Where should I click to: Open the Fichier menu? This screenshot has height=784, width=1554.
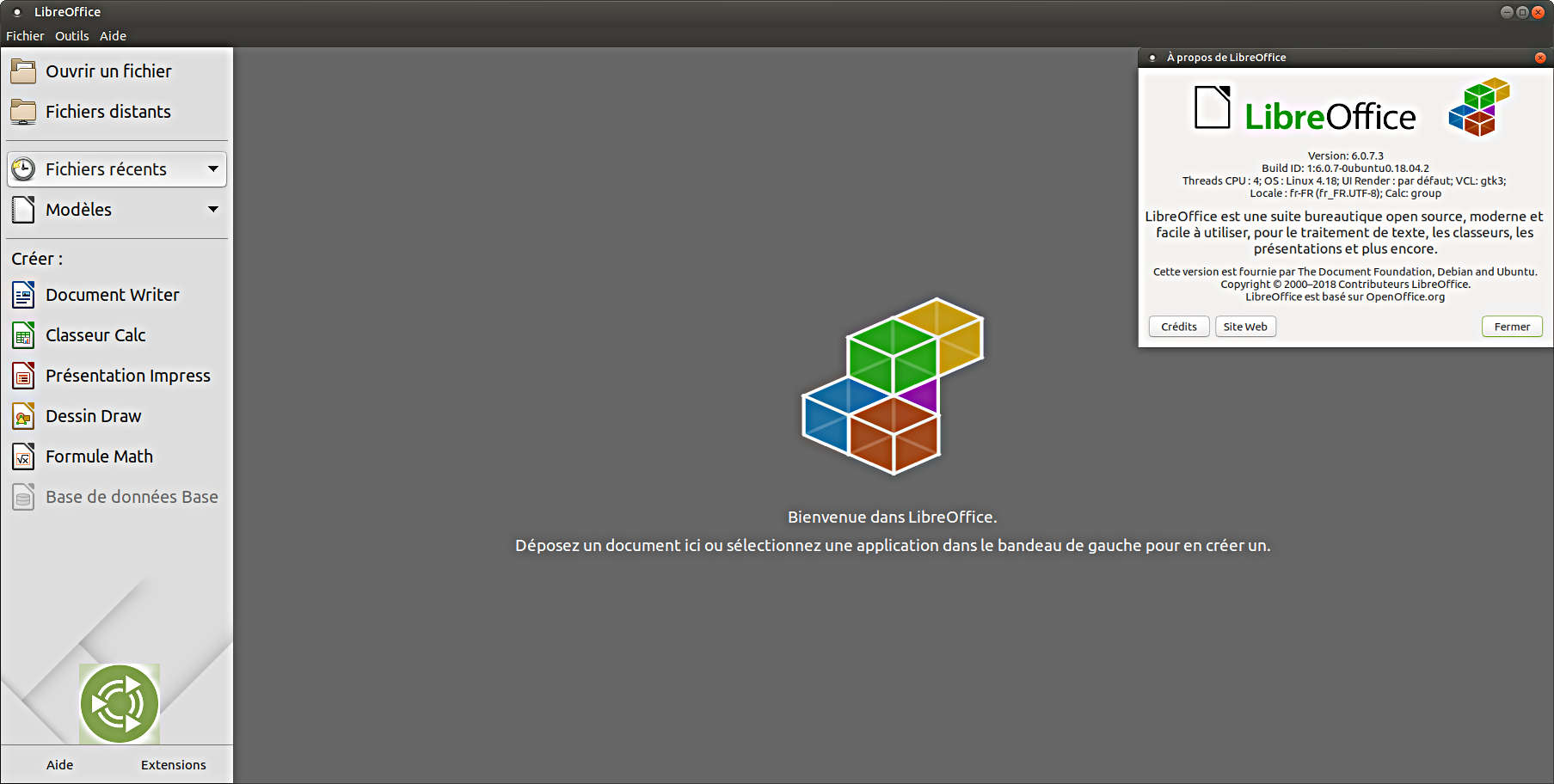(x=25, y=36)
